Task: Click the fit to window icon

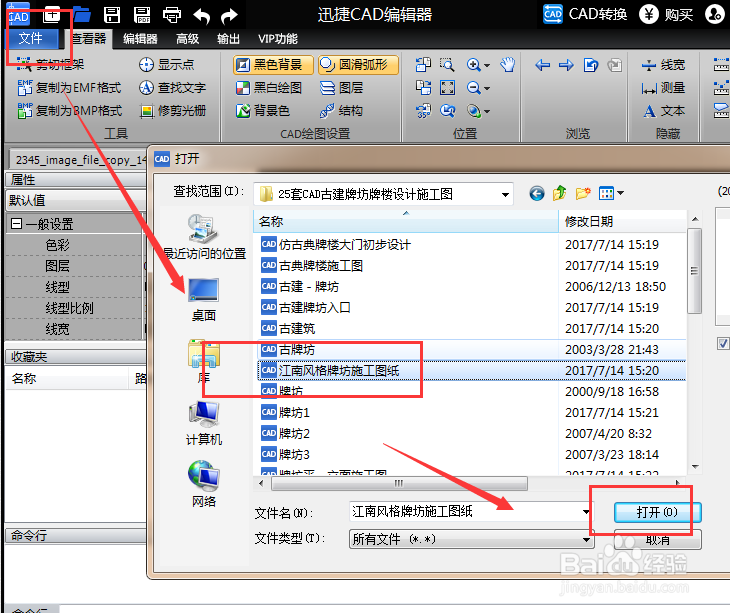Action: point(447,88)
